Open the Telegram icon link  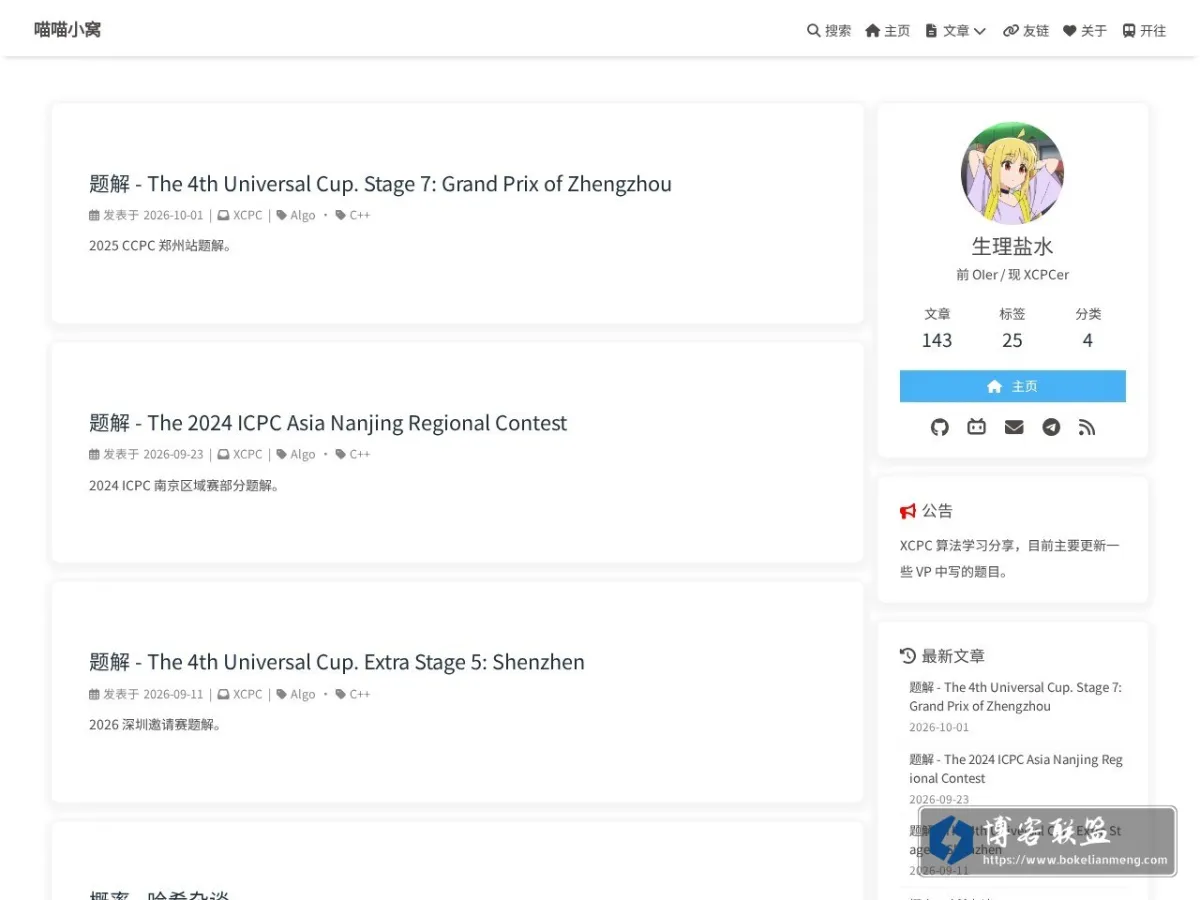[x=1051, y=427]
